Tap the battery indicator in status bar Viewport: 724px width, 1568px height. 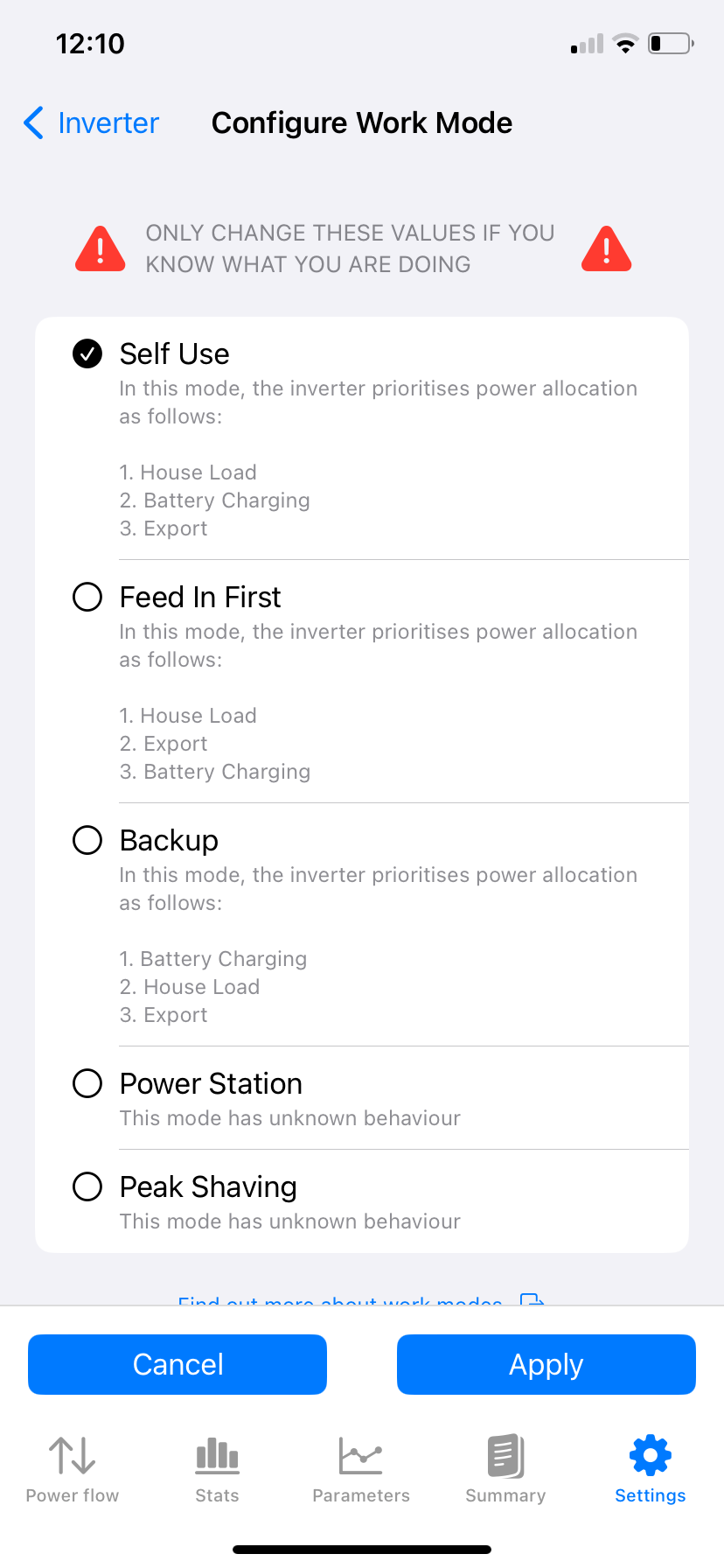[x=670, y=44]
